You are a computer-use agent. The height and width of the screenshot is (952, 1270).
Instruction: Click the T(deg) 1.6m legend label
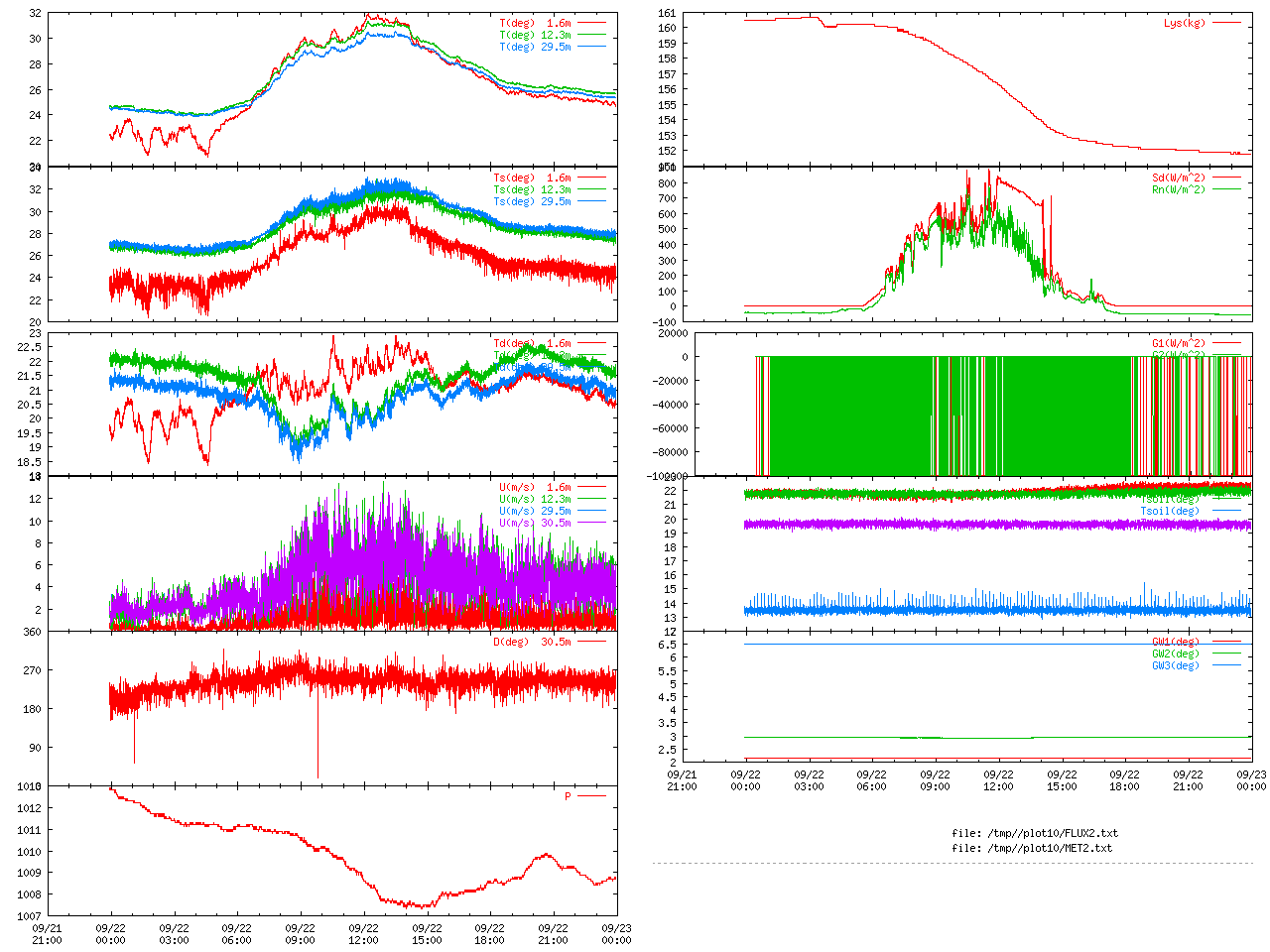535,23
